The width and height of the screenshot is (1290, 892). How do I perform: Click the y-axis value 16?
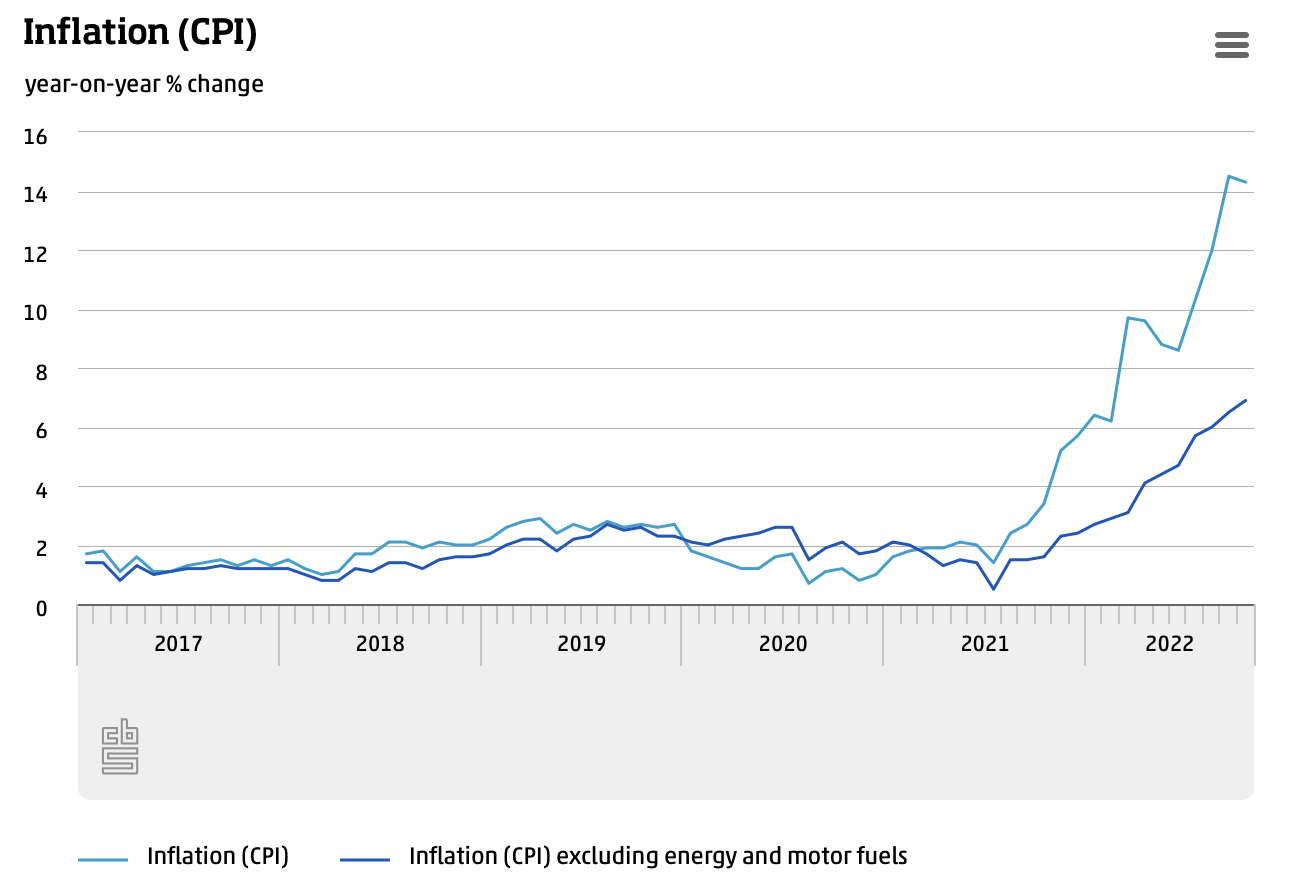pos(35,136)
